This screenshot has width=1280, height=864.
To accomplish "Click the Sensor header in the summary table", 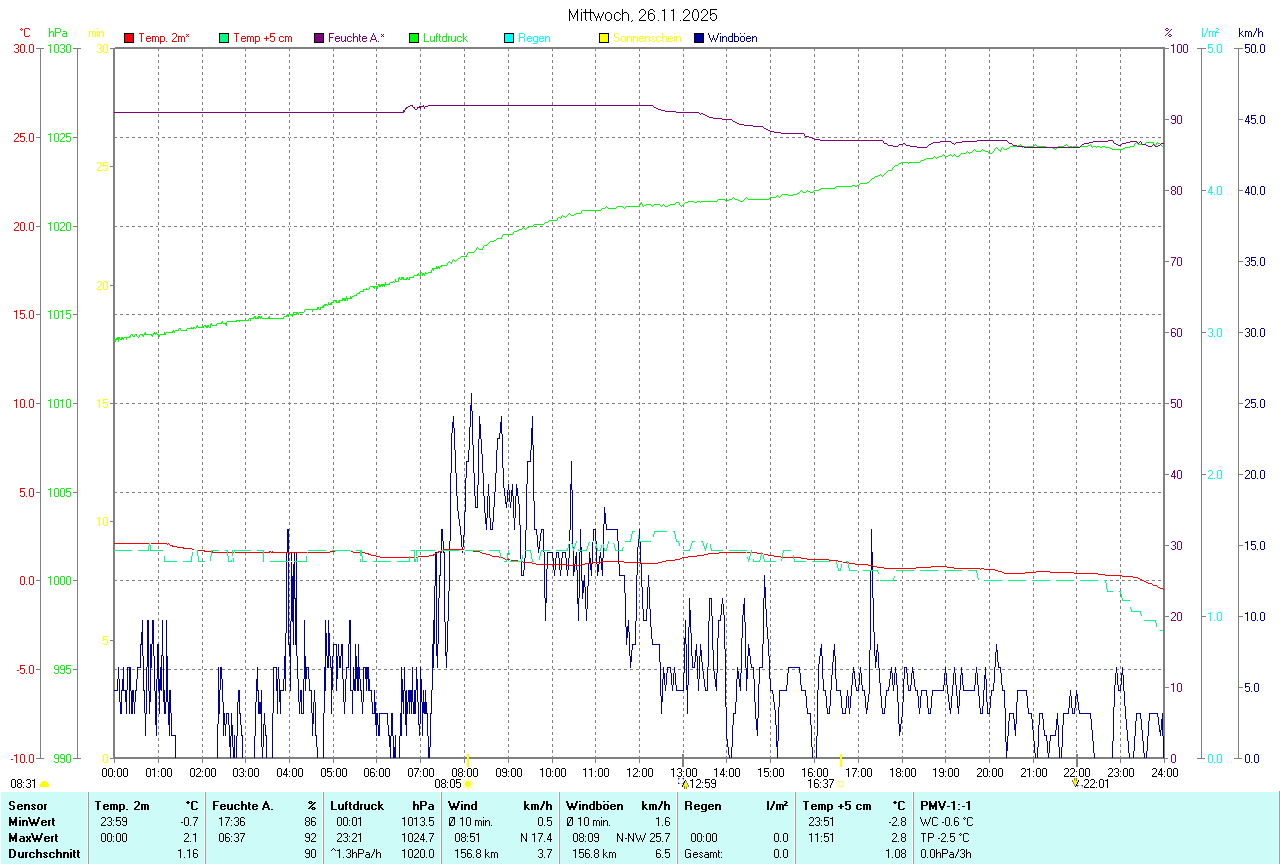I will point(27,806).
